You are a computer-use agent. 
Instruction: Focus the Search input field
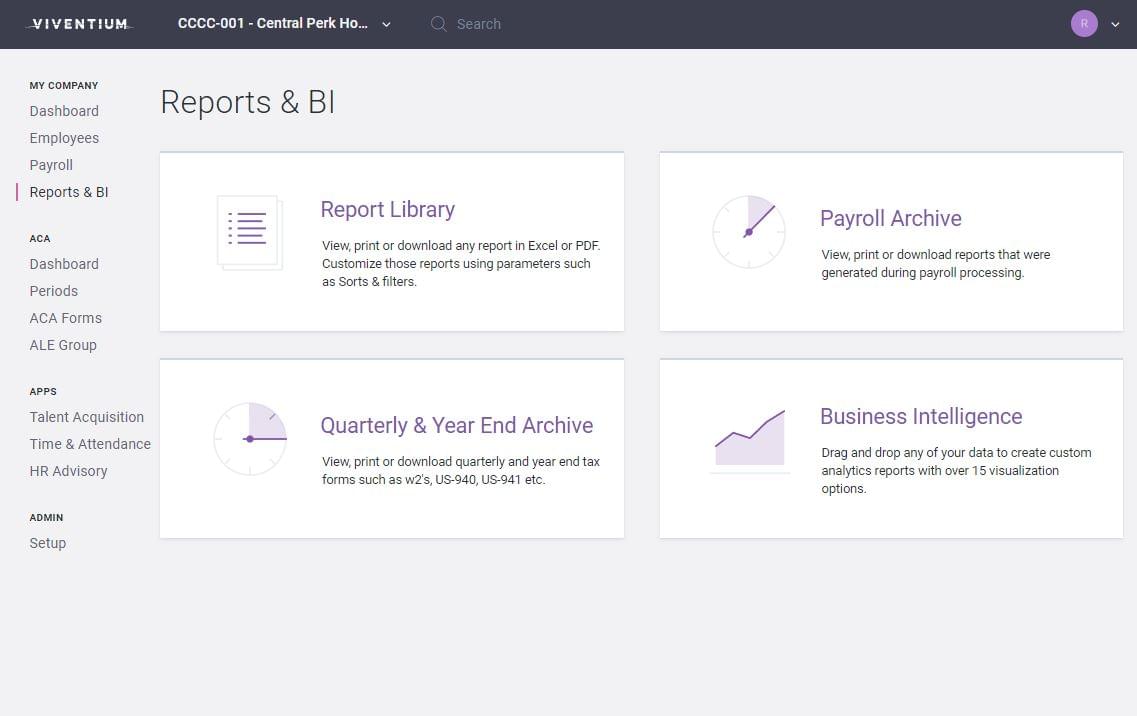pyautogui.click(x=479, y=24)
